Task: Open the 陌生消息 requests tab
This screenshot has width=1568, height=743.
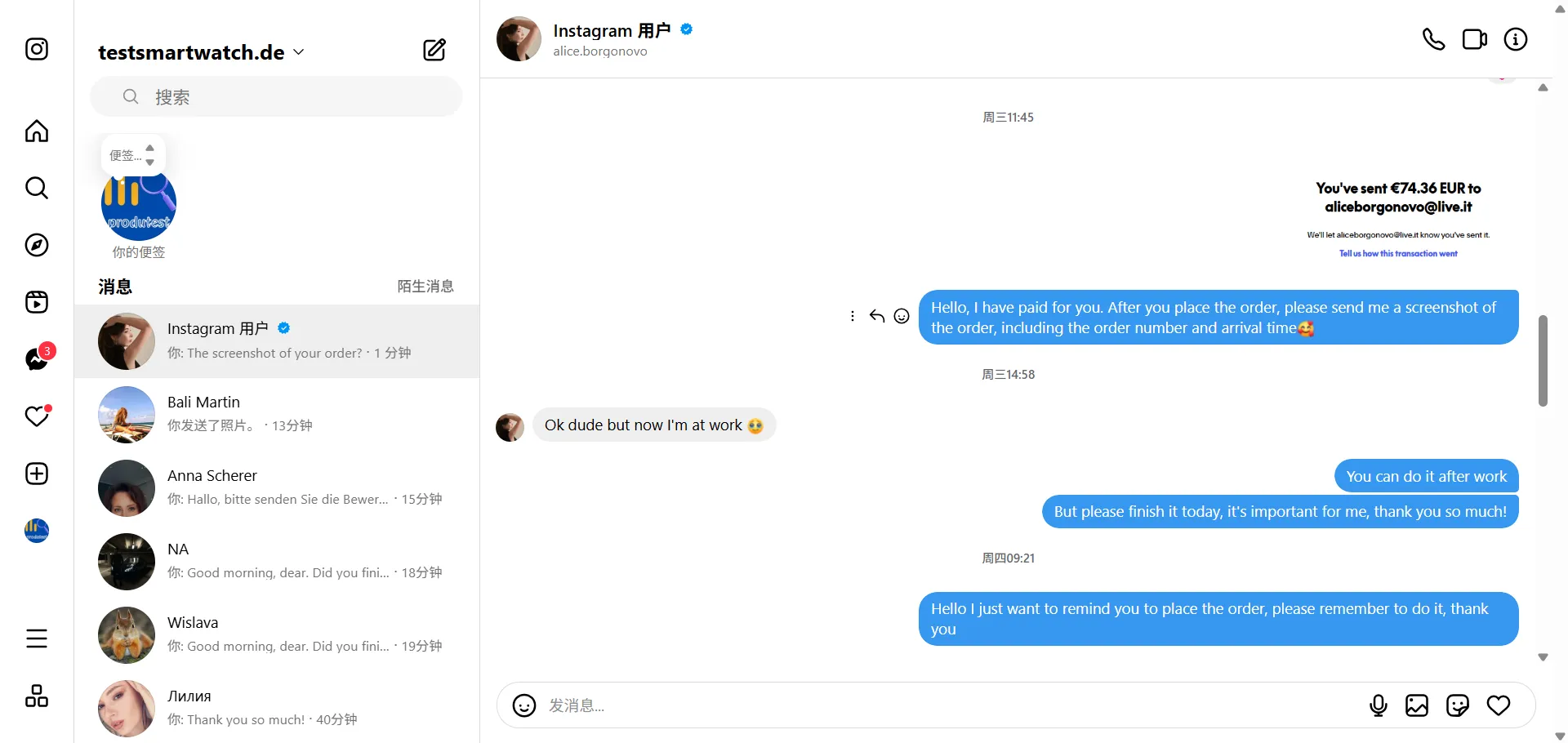Action: (425, 287)
